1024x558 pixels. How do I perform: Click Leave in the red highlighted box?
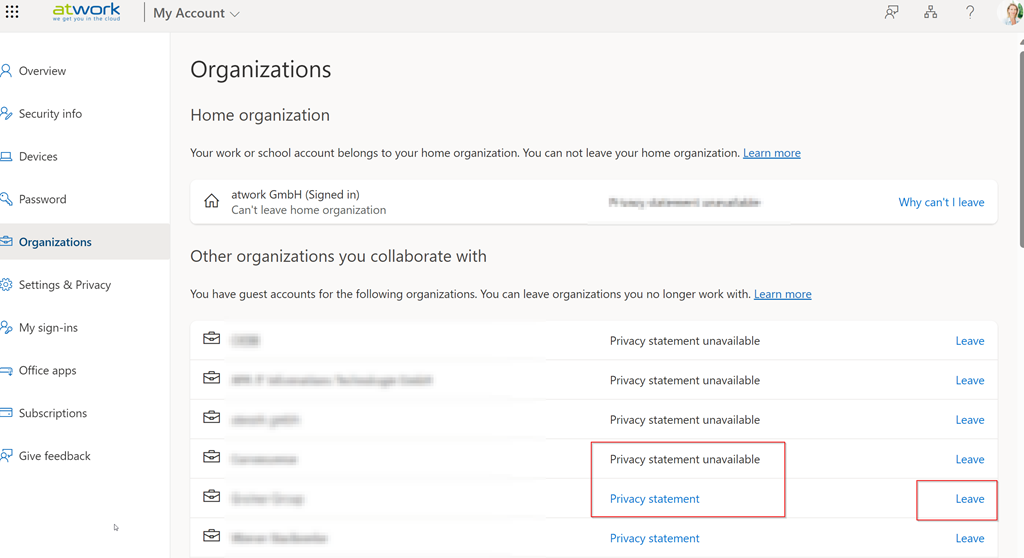pos(969,499)
